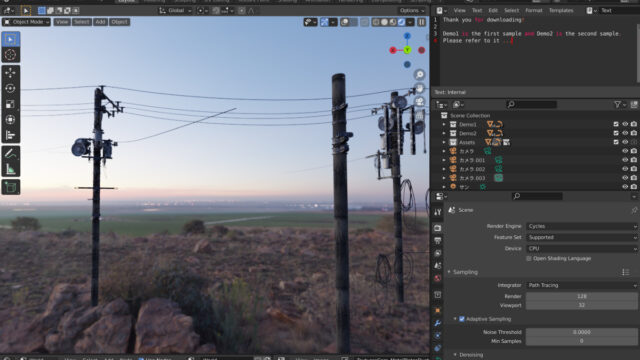
Task: Click the Noise Threshold value field
Action: 581,332
